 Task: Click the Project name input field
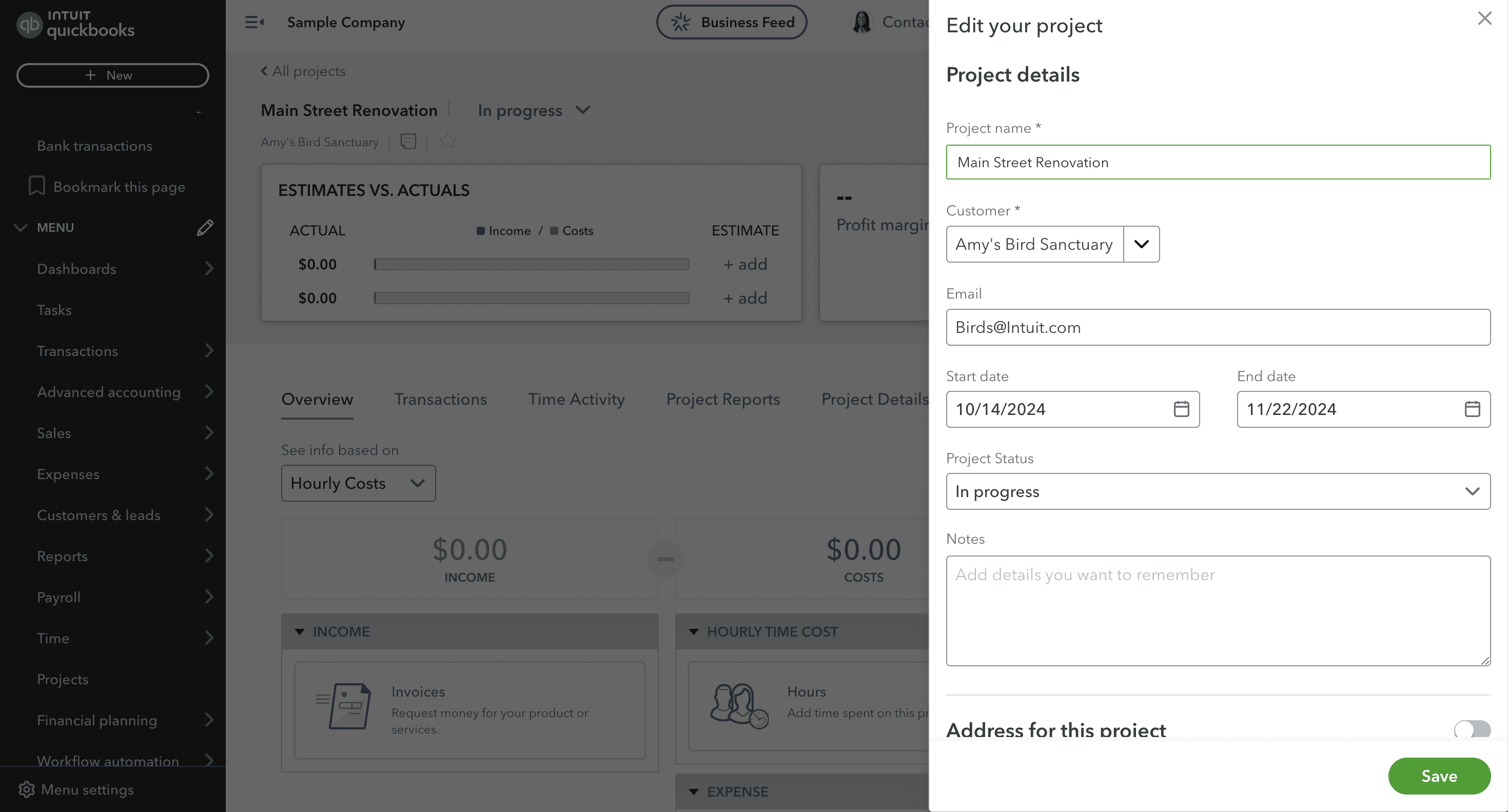tap(1218, 162)
